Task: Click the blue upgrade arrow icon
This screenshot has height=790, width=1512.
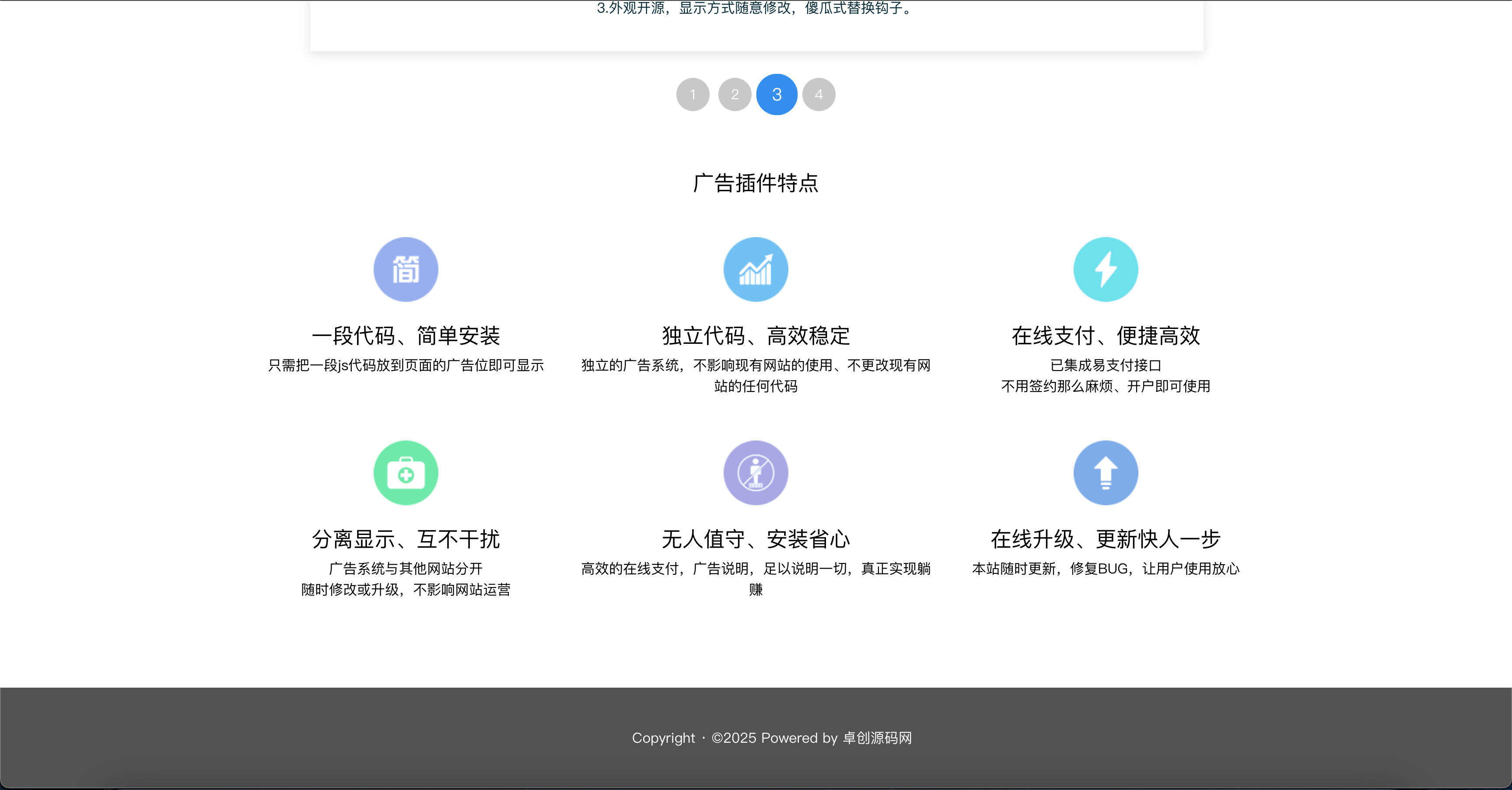Action: [1106, 472]
